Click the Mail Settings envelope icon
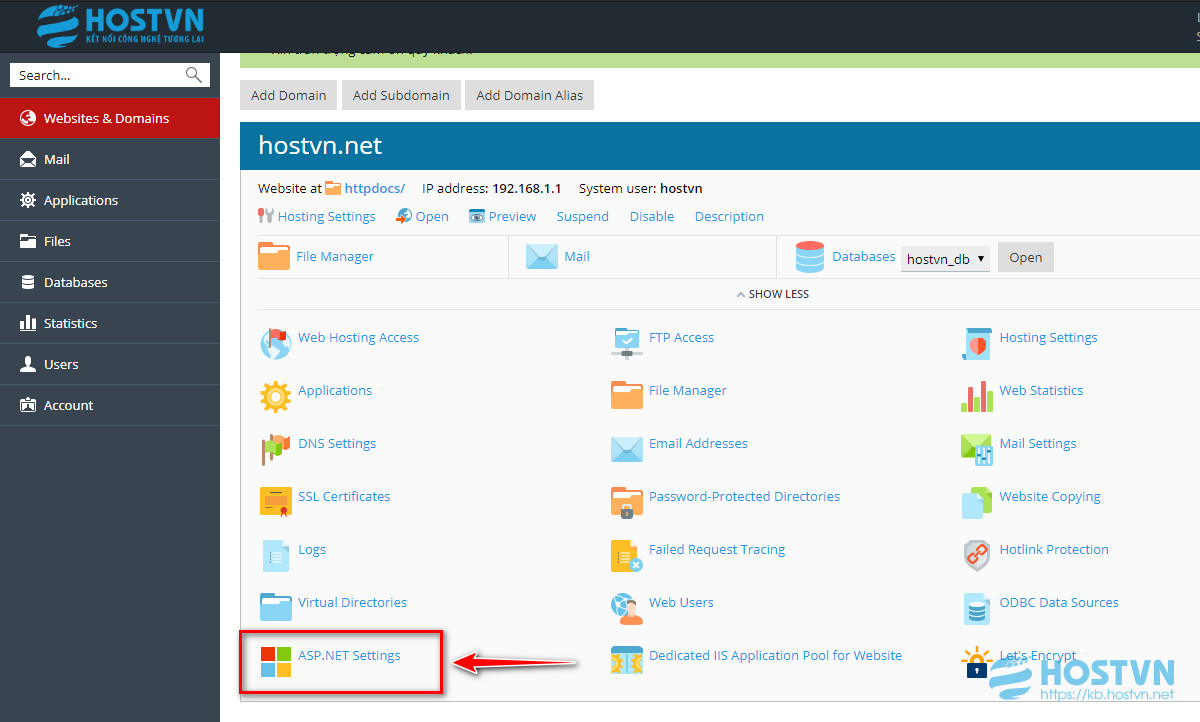 coord(977,449)
